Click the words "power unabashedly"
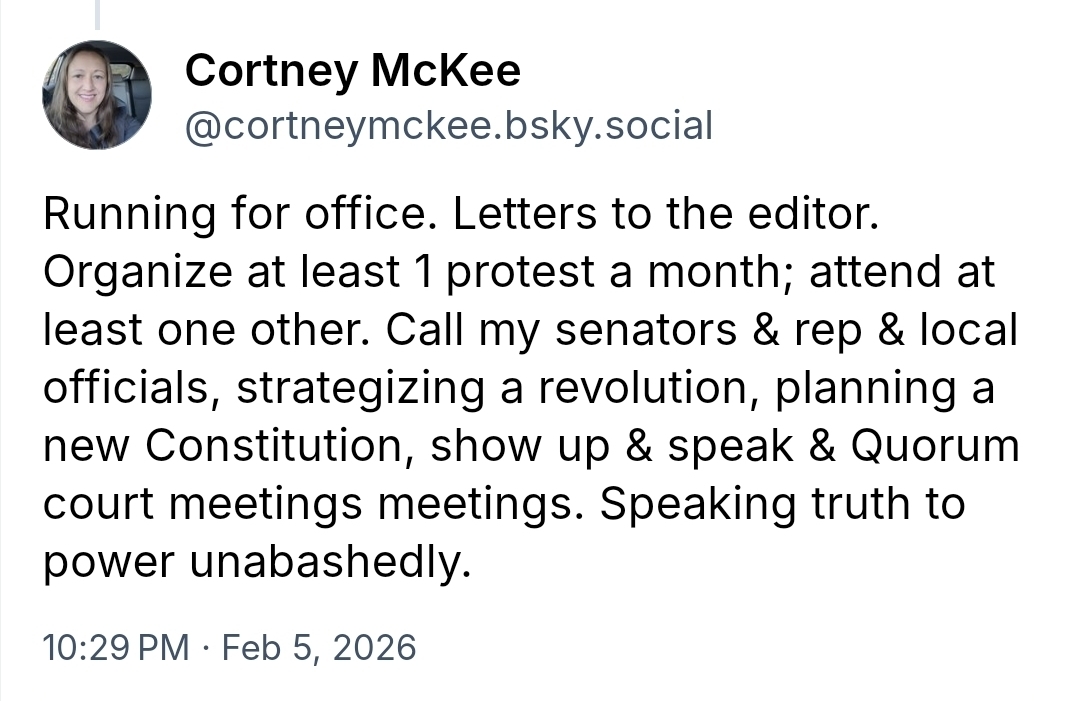 (256, 563)
